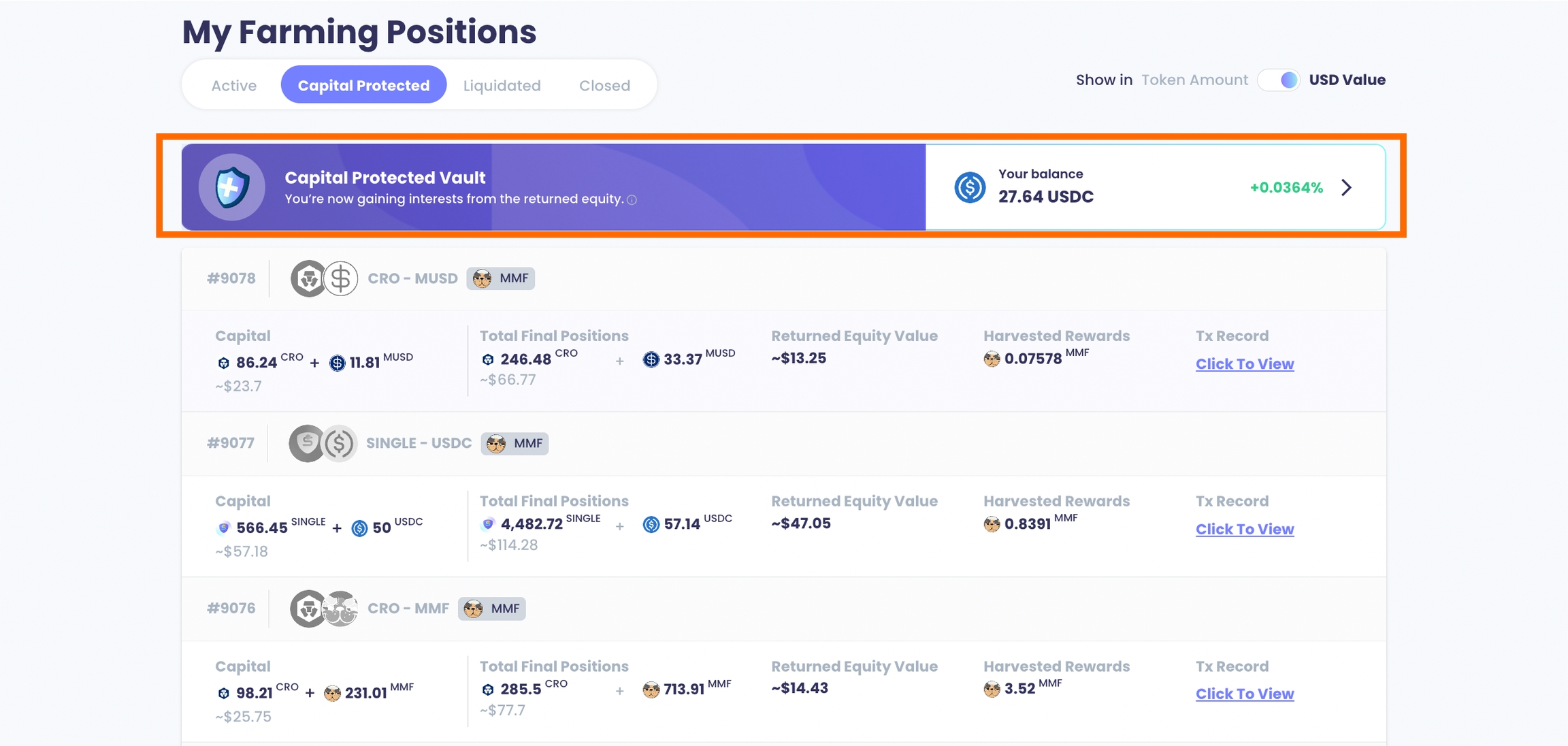This screenshot has height=746, width=1568.
Task: Click the MMF badge on position #9078
Action: 501,278
